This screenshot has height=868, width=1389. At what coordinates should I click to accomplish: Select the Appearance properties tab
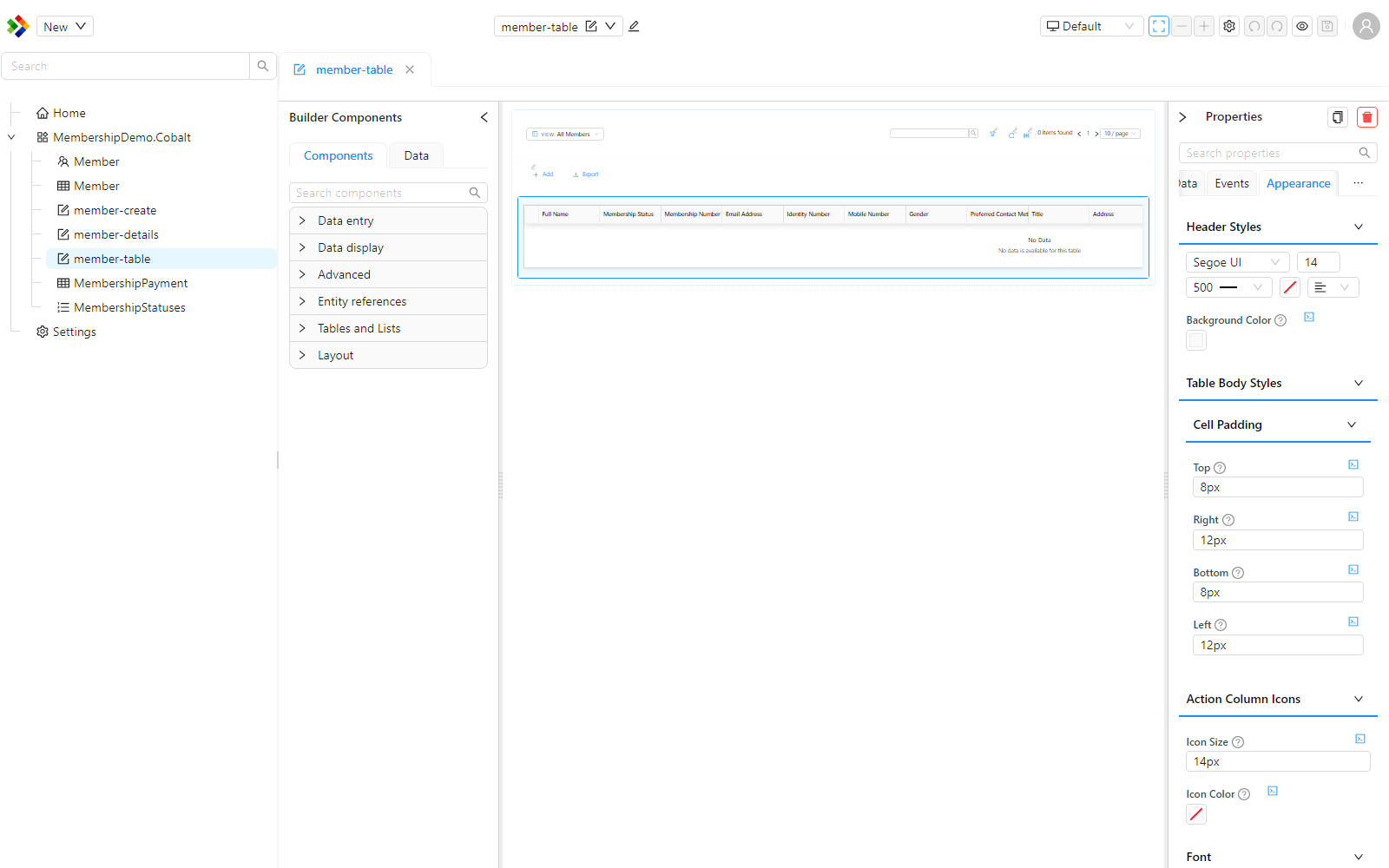tap(1298, 183)
